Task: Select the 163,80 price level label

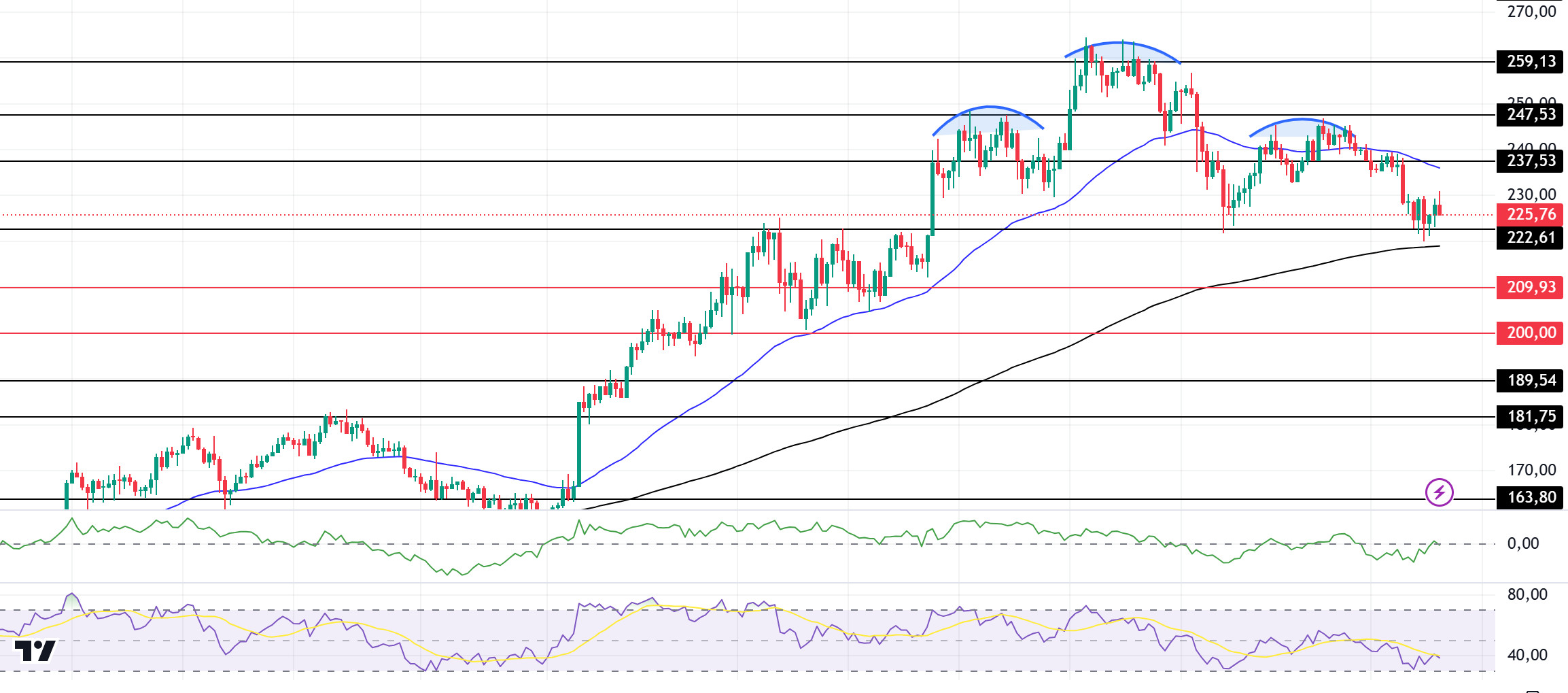Action: [x=1530, y=498]
